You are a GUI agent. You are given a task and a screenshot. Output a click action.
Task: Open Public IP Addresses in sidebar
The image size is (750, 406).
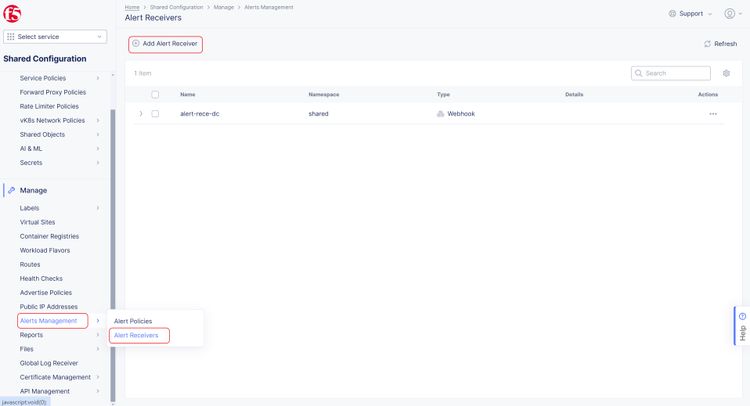(48, 307)
